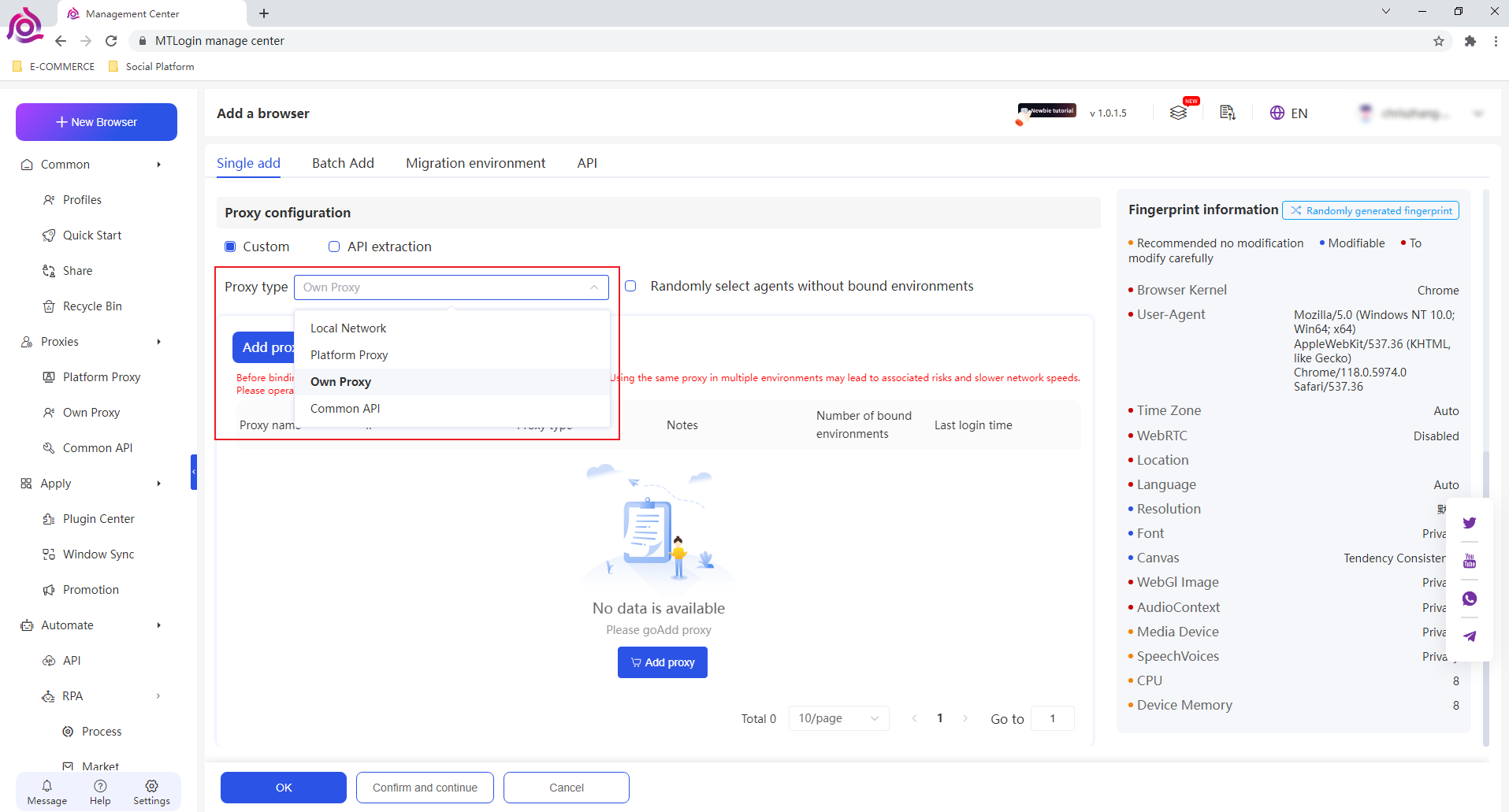Switch to the API tab
This screenshot has height=812, width=1509.
[587, 163]
